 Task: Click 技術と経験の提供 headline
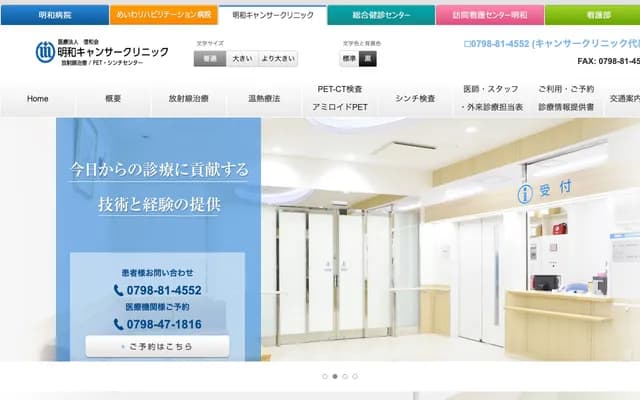[160, 204]
